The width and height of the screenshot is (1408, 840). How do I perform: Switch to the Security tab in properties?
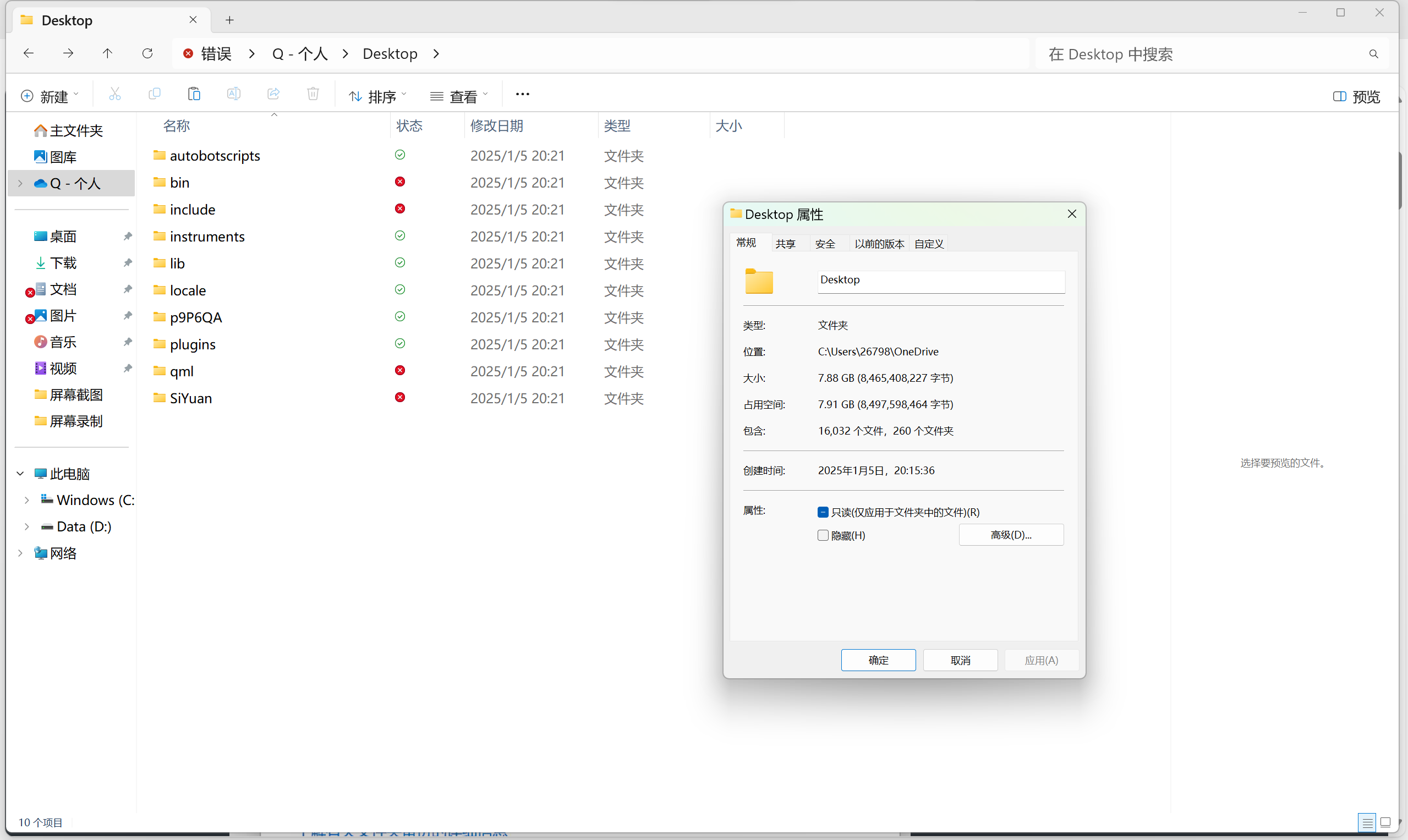click(825, 244)
